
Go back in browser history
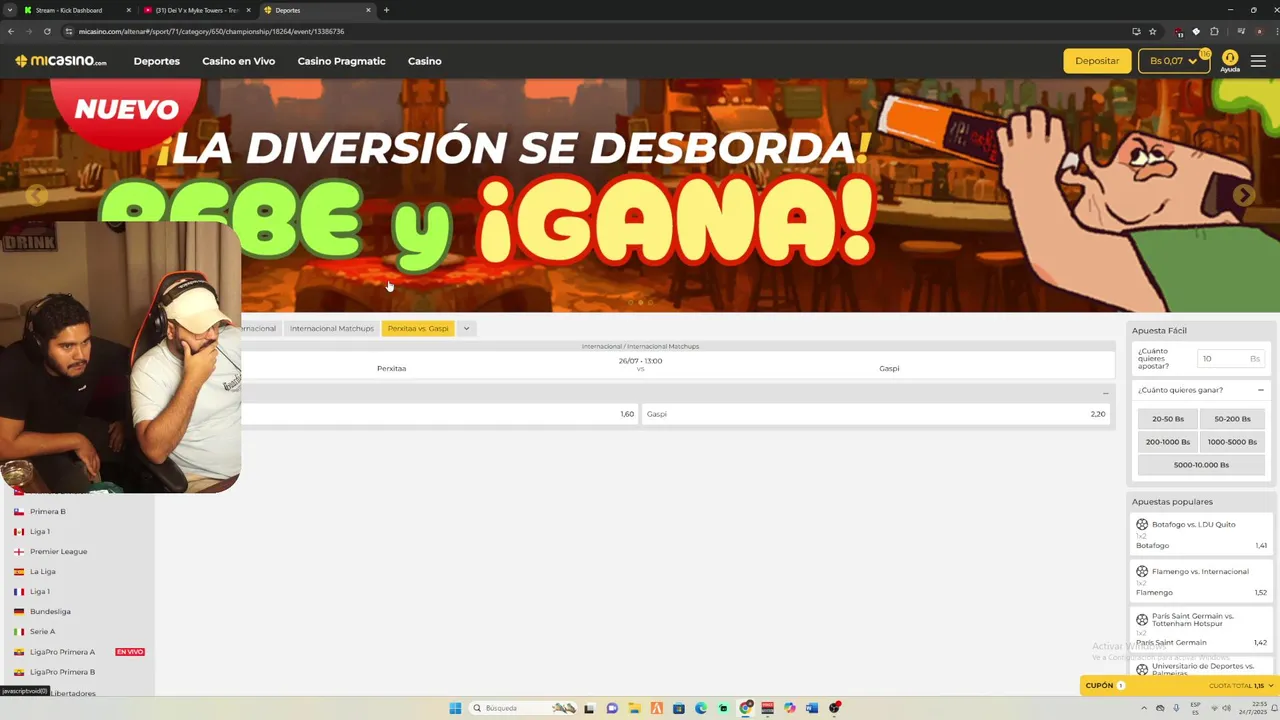click(x=11, y=31)
